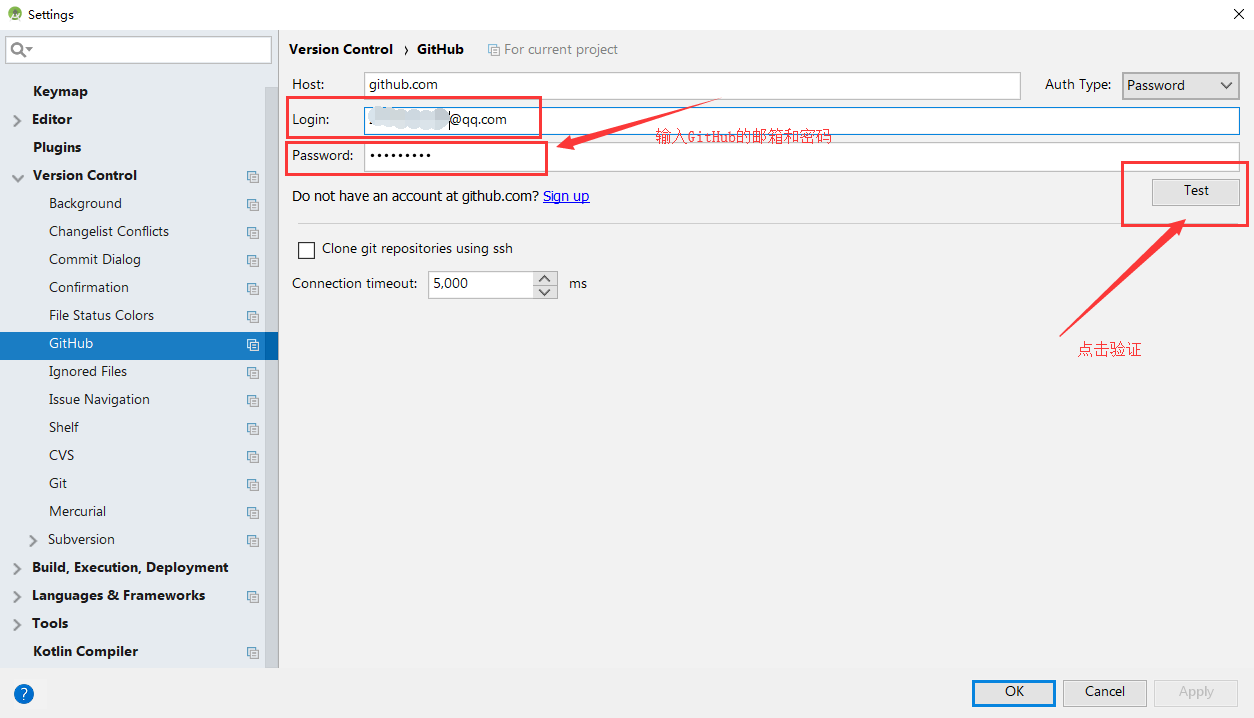The height and width of the screenshot is (718, 1254).
Task: Click the project-level icon on the GitHub row
Action: tap(253, 344)
